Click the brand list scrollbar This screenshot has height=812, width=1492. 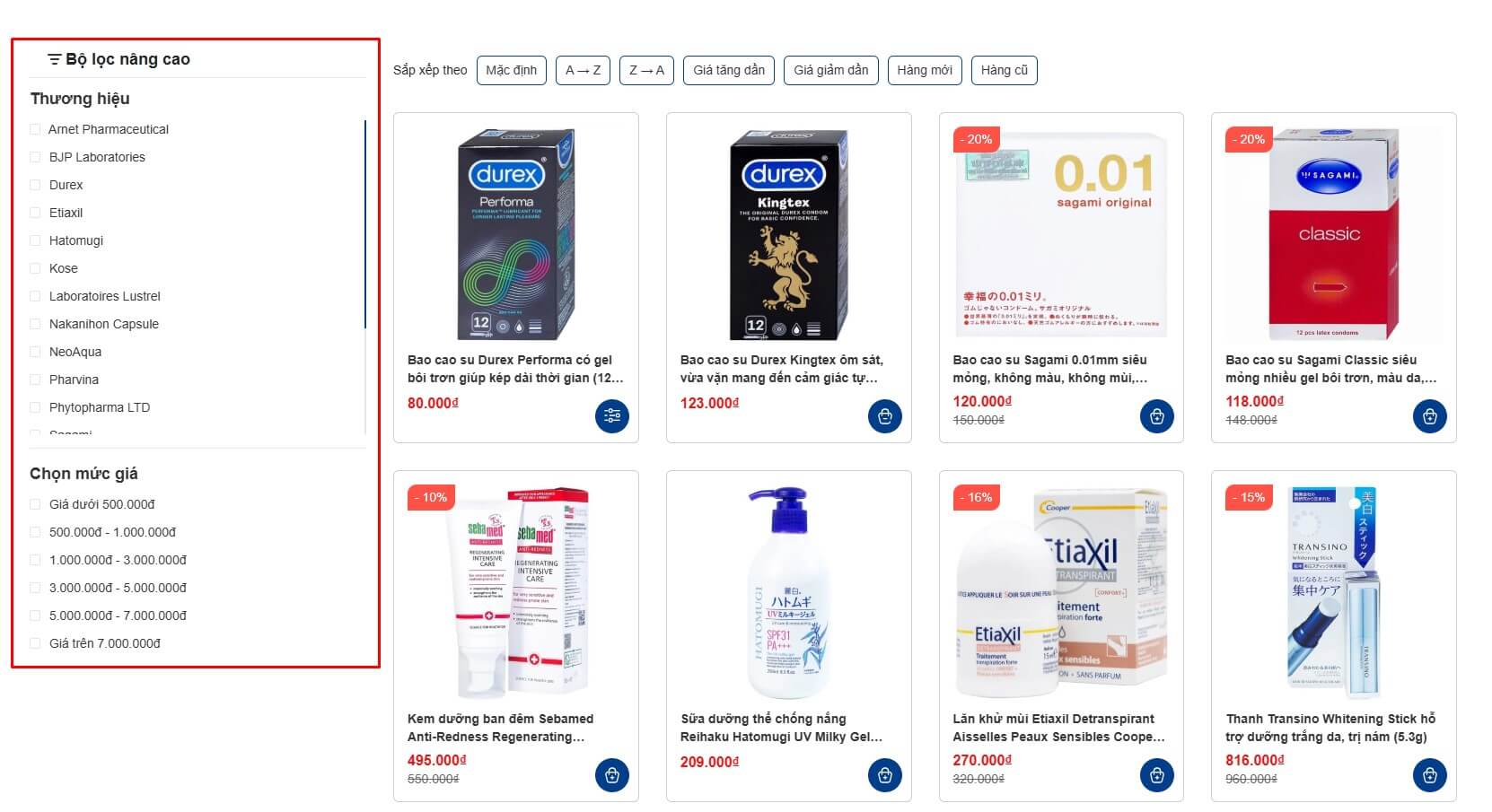[x=365, y=224]
